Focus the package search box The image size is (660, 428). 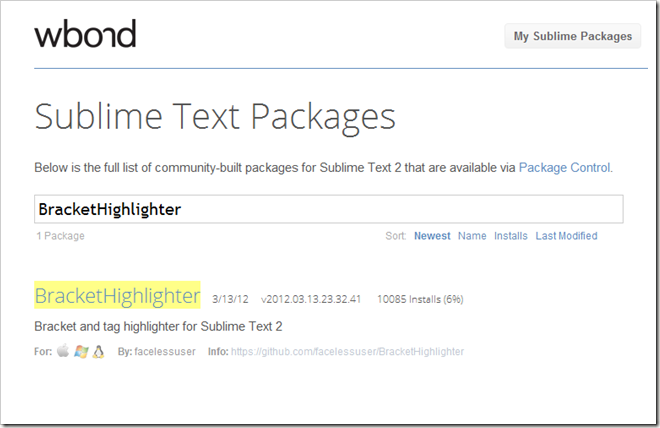pyautogui.click(x=329, y=209)
